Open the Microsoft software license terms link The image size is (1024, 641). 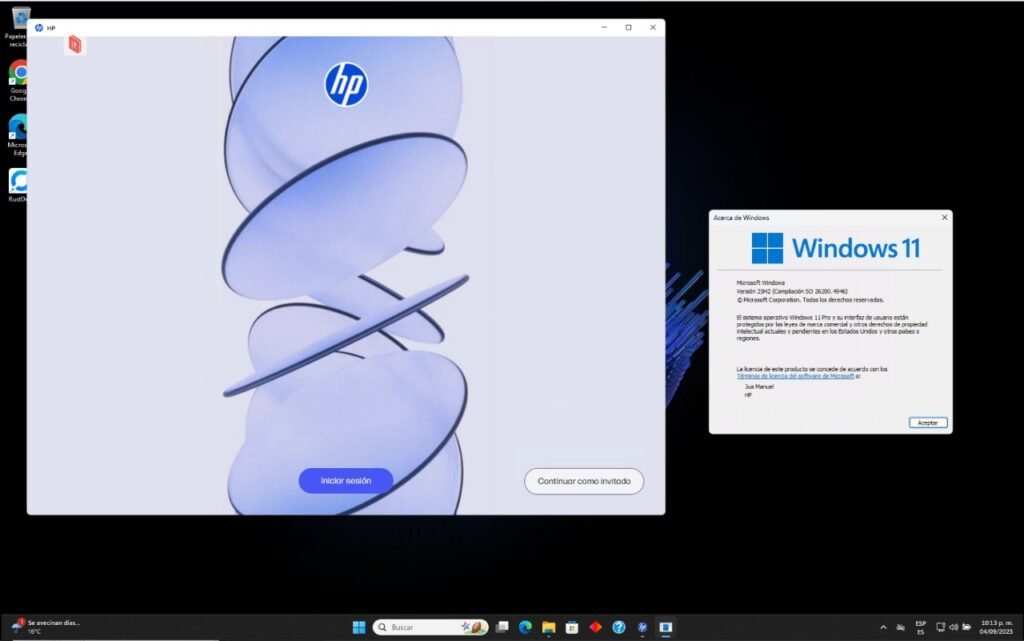click(x=796, y=376)
